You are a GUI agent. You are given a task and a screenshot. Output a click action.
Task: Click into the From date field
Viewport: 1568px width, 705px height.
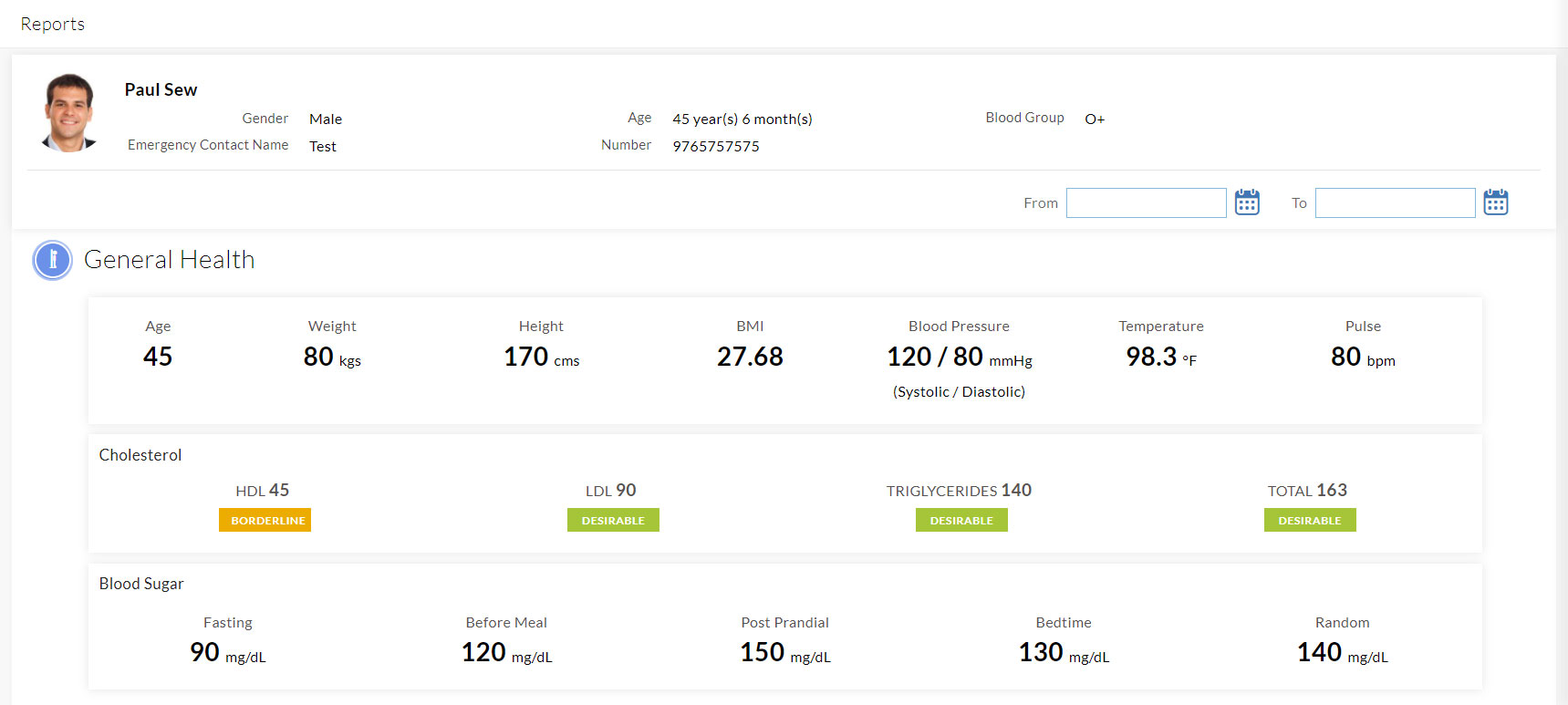(1146, 202)
